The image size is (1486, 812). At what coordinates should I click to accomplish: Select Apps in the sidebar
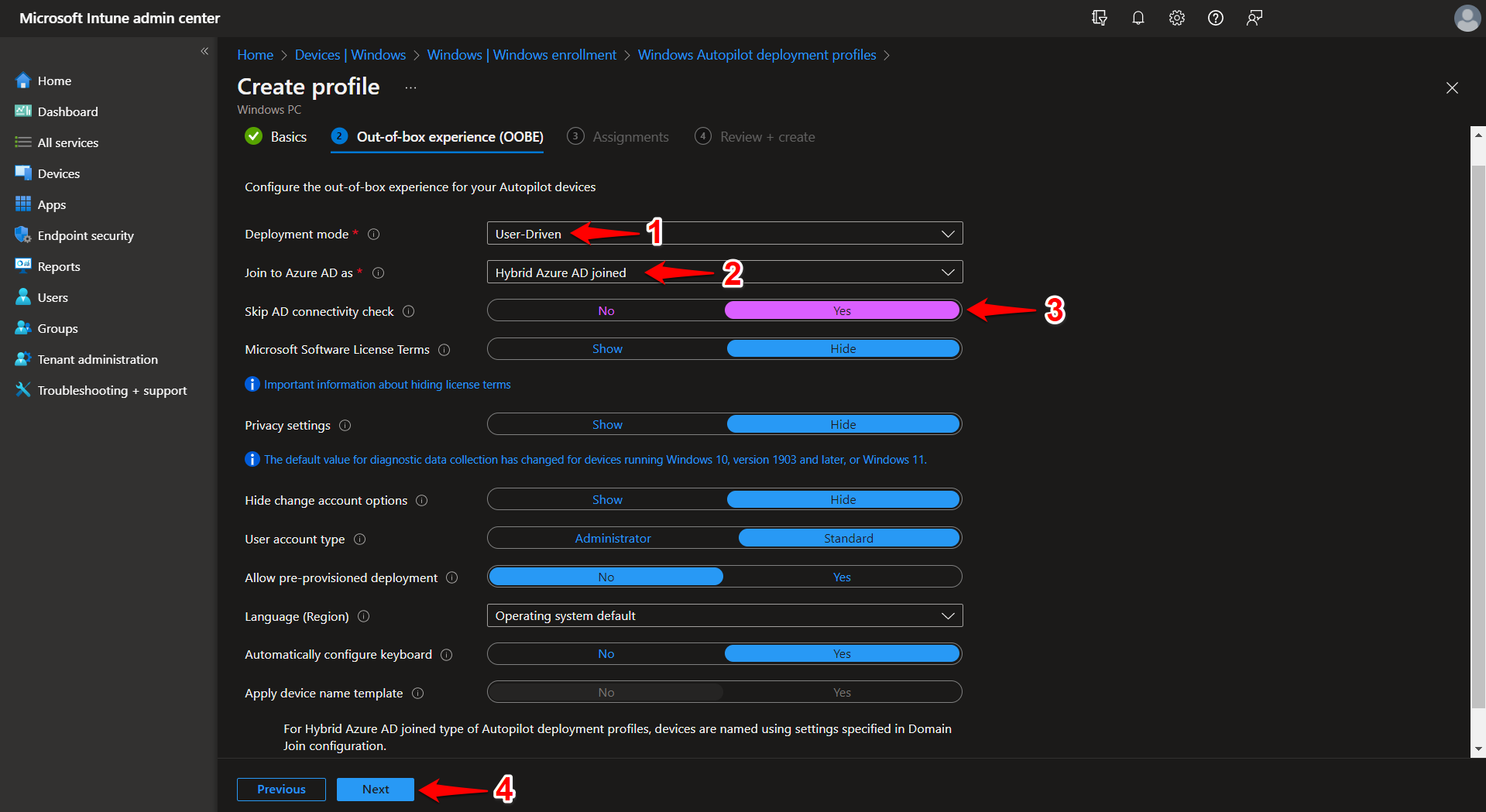[x=50, y=204]
